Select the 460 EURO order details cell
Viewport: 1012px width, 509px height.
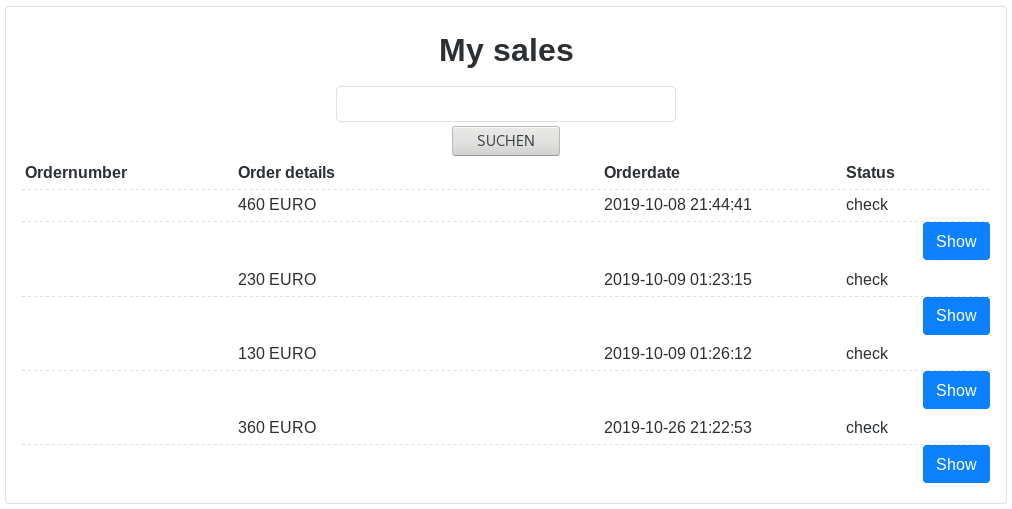click(277, 205)
